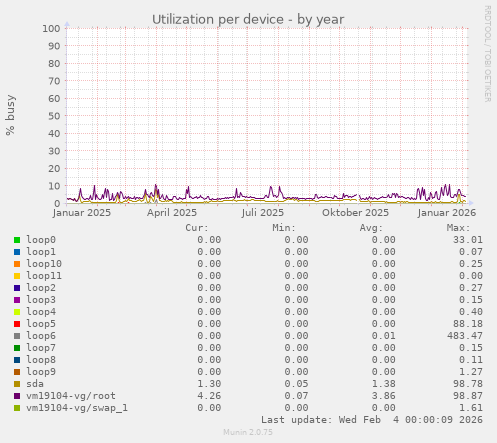The image size is (497, 443).
Task: Click the loop10 orange color swatch
Action: coord(17,264)
